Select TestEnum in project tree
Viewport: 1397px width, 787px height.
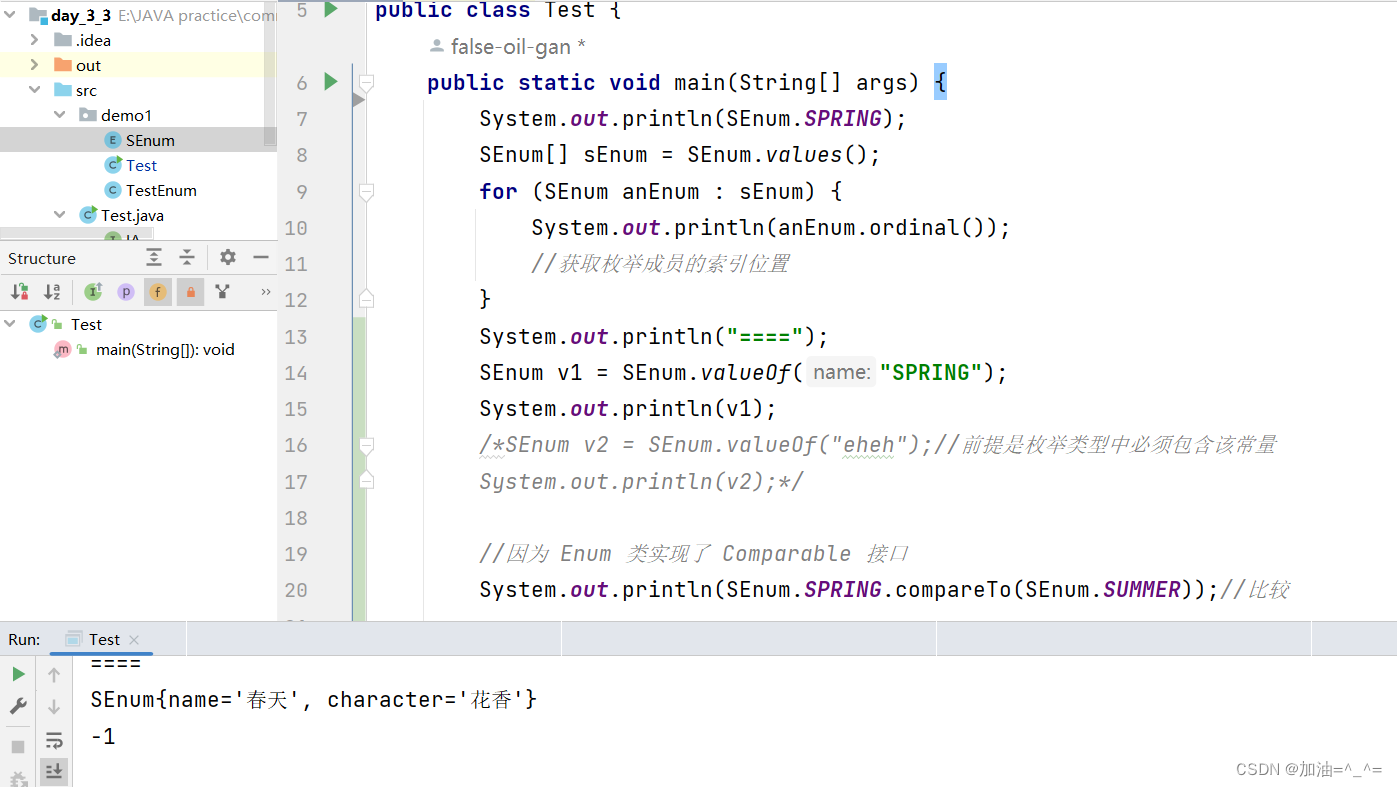[161, 190]
